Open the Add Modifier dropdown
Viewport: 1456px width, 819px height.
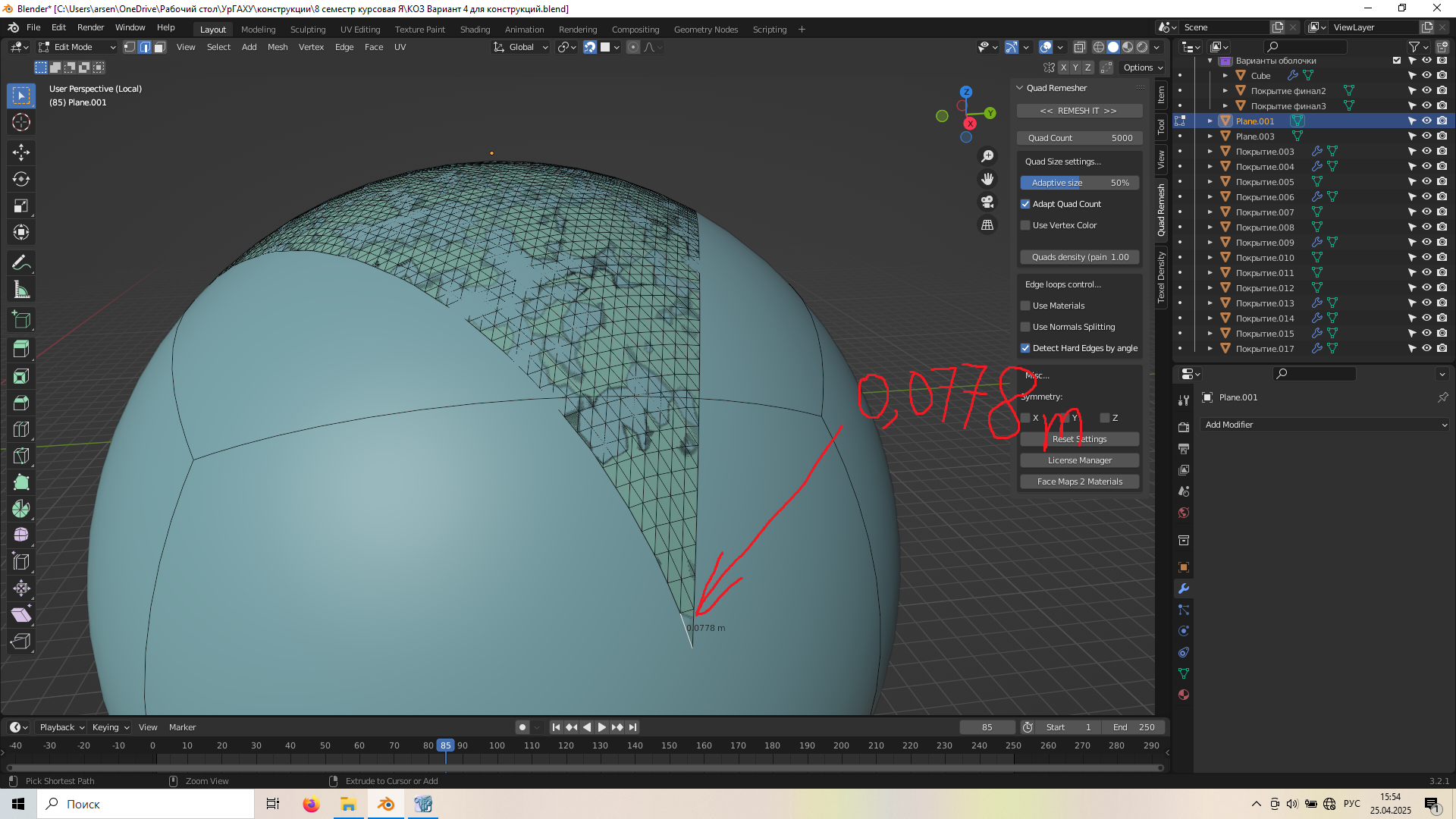(x=1324, y=425)
